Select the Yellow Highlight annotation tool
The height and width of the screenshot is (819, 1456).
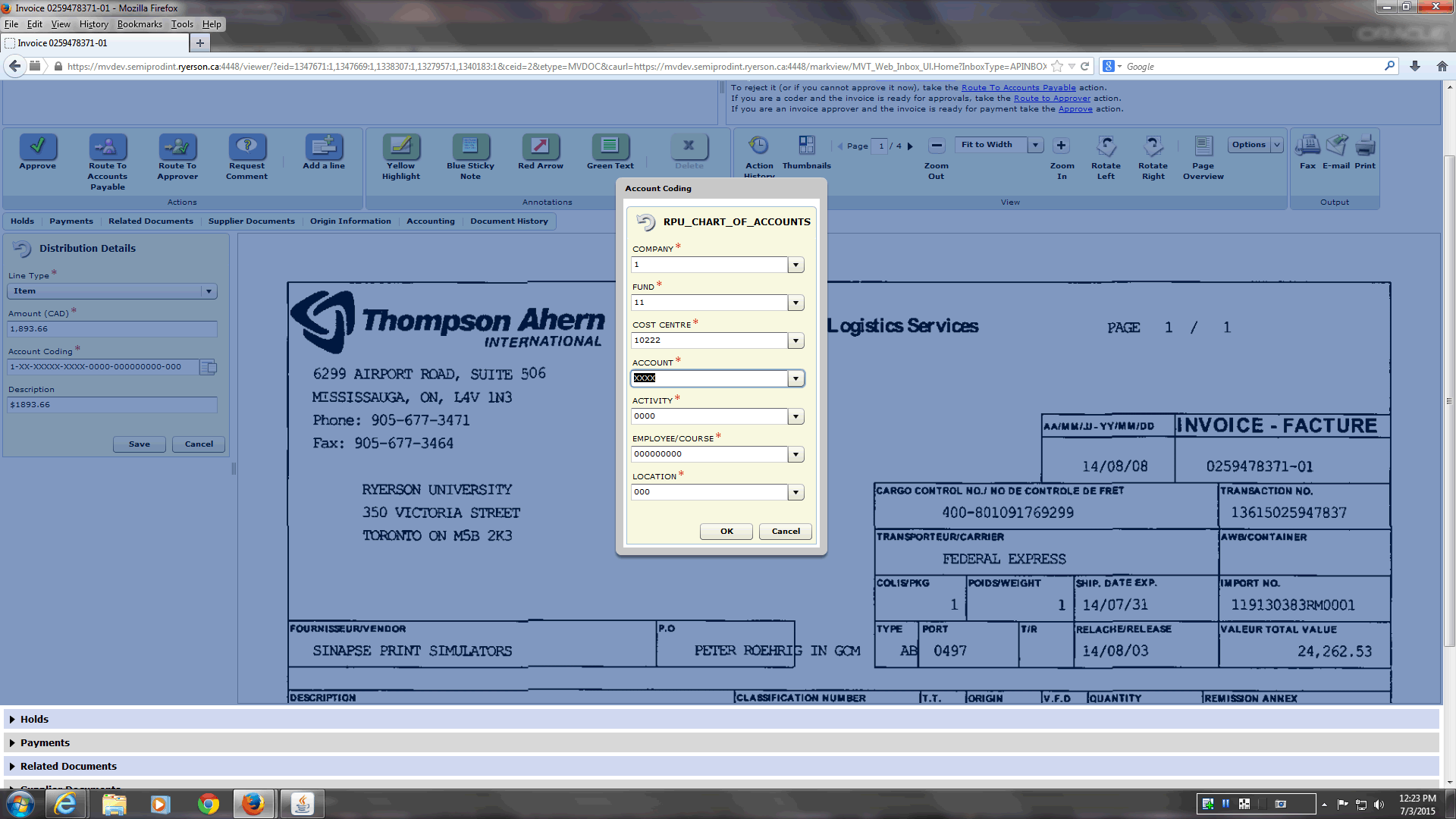401,146
